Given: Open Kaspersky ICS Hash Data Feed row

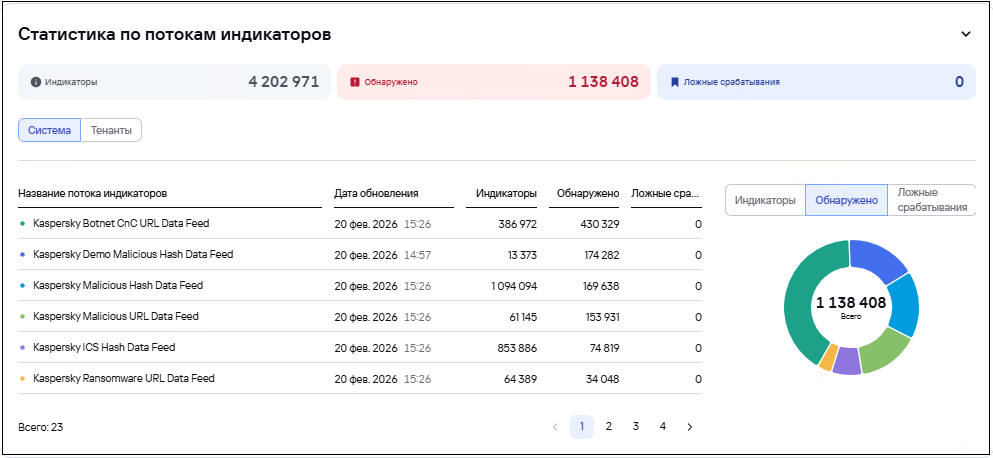Looking at the screenshot, I should [360, 347].
